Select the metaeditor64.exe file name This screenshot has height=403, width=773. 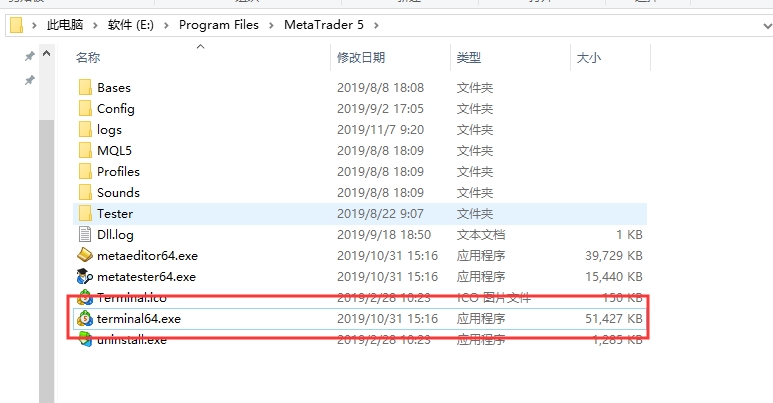pyautogui.click(x=147, y=256)
